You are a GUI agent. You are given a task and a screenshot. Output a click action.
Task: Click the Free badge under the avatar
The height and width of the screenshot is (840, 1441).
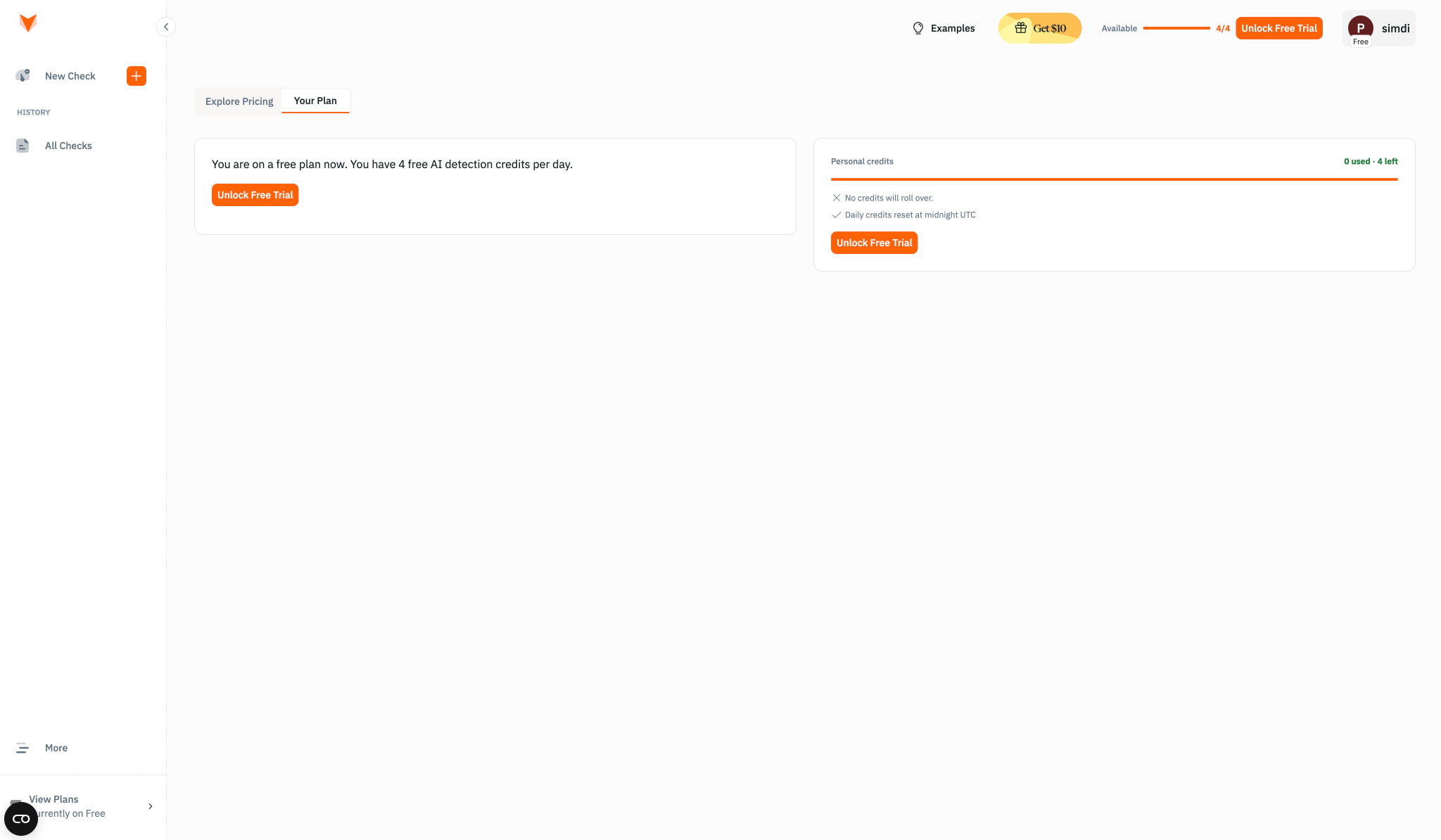(x=1361, y=42)
